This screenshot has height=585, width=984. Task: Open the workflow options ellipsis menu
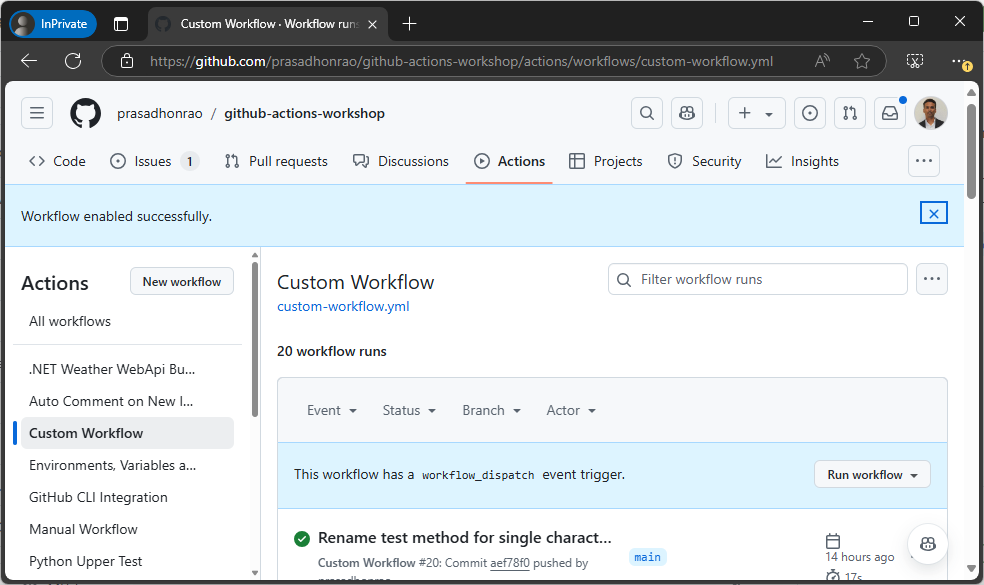tap(932, 279)
